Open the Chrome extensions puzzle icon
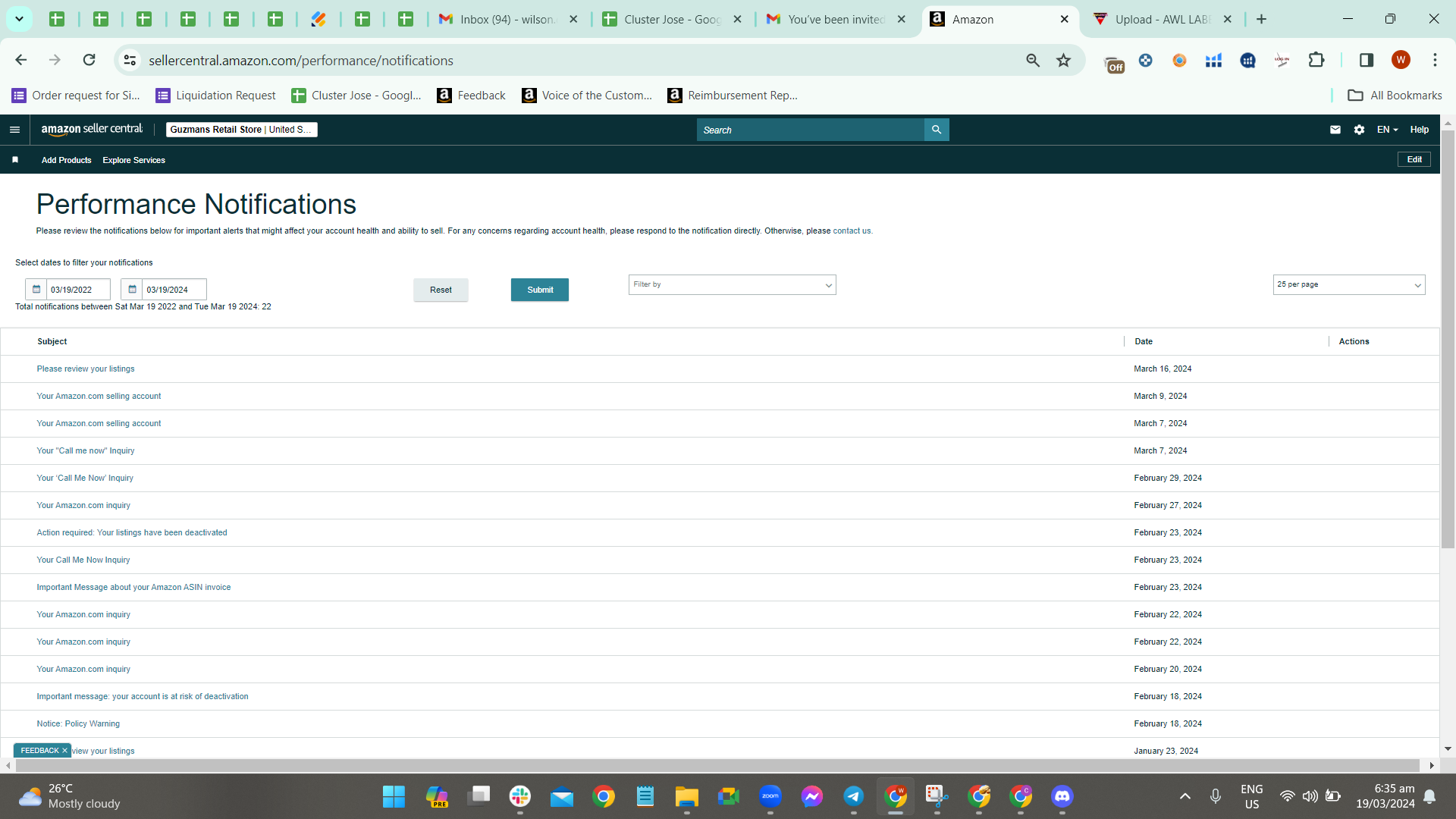1456x819 pixels. (x=1316, y=60)
